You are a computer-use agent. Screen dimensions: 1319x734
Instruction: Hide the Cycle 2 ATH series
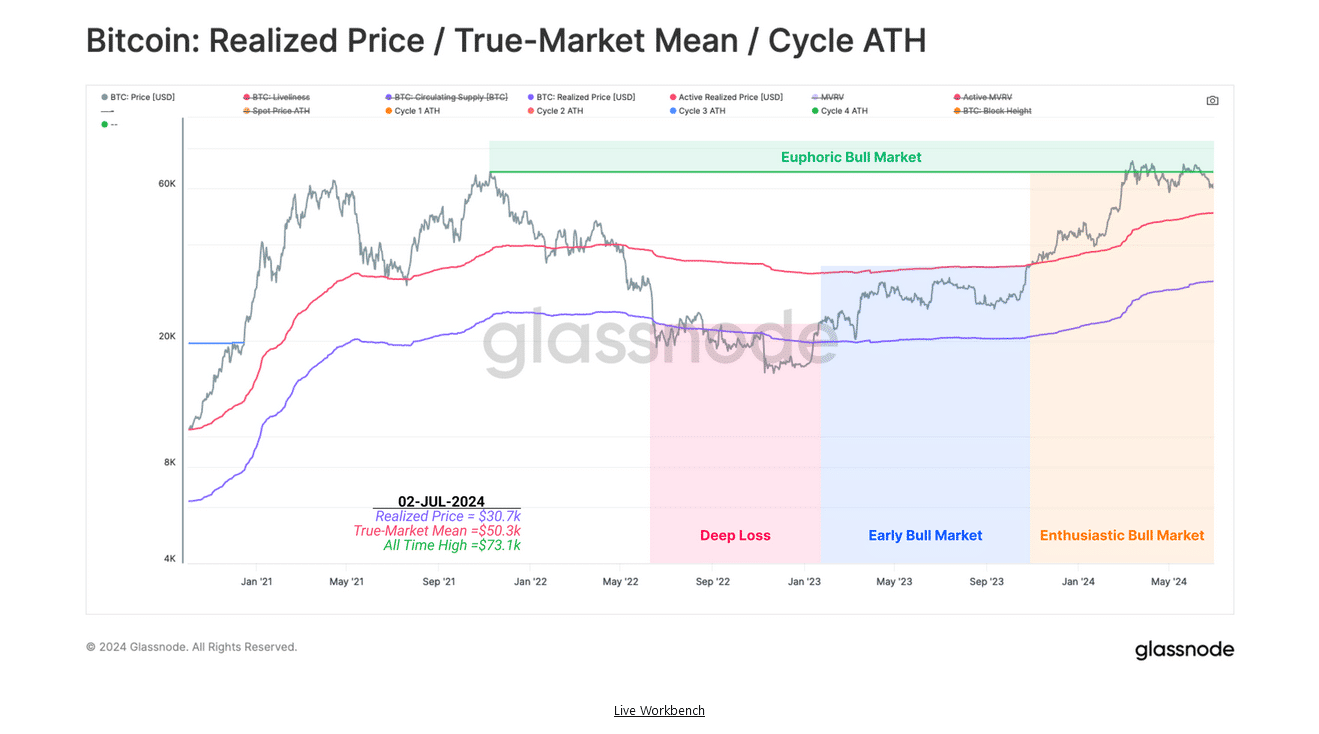(x=559, y=111)
